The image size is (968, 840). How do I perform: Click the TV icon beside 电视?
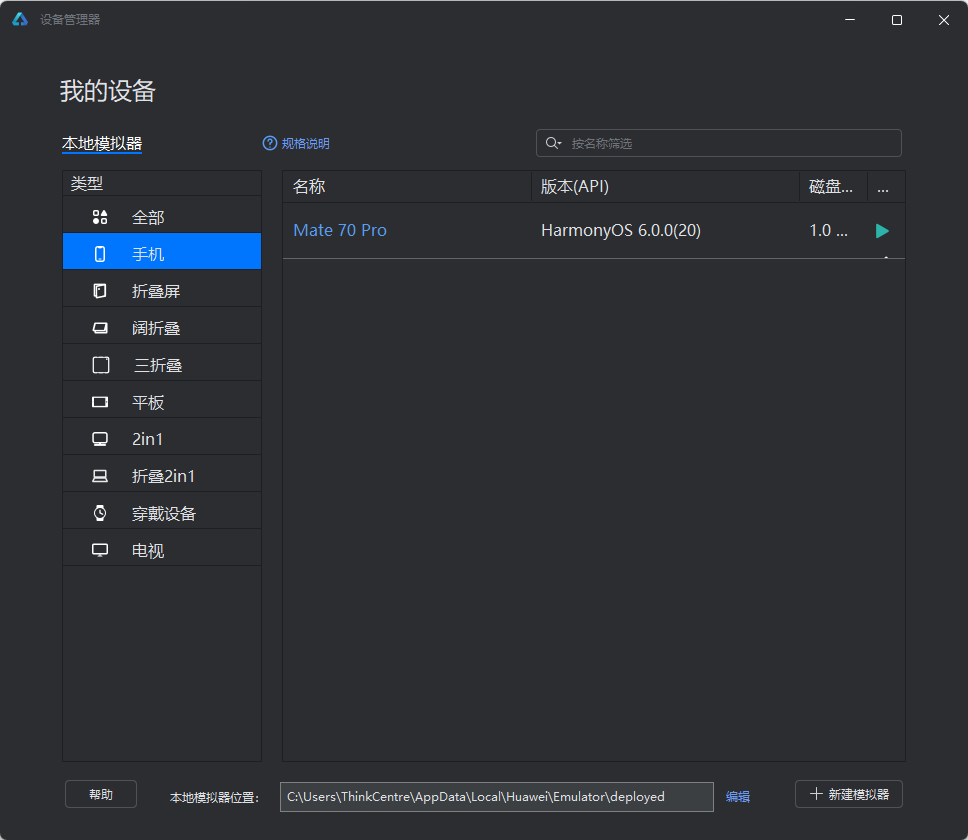pyautogui.click(x=100, y=550)
